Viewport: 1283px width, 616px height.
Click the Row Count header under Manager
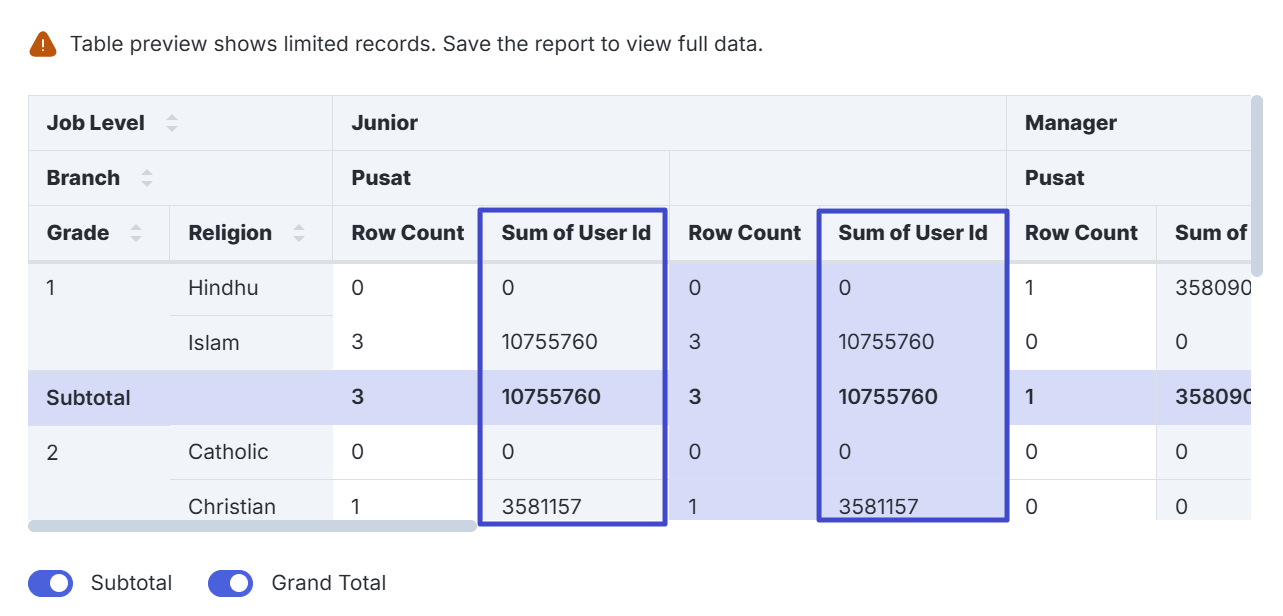point(1081,233)
